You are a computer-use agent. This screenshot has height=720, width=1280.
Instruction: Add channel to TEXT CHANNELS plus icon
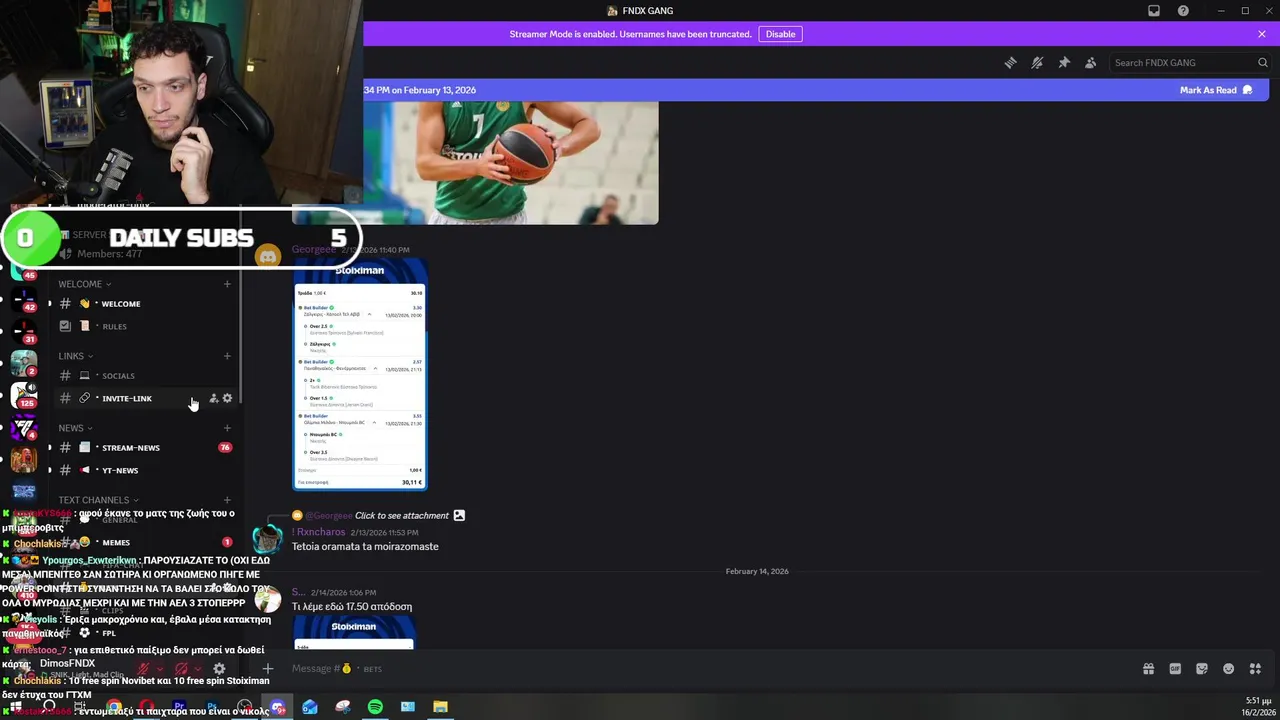click(x=227, y=500)
